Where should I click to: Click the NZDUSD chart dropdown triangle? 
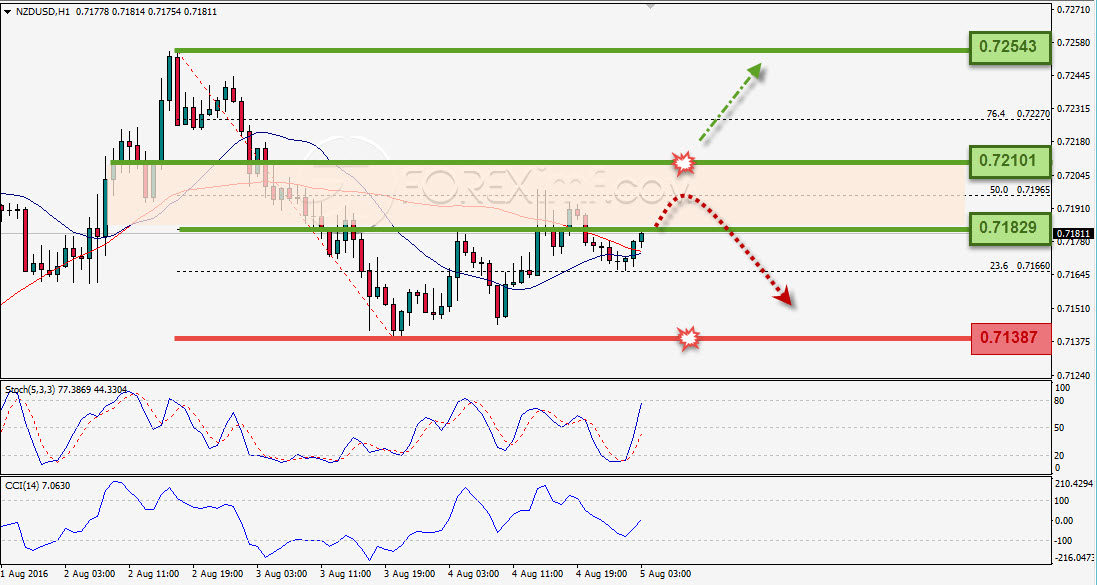(x=7, y=12)
